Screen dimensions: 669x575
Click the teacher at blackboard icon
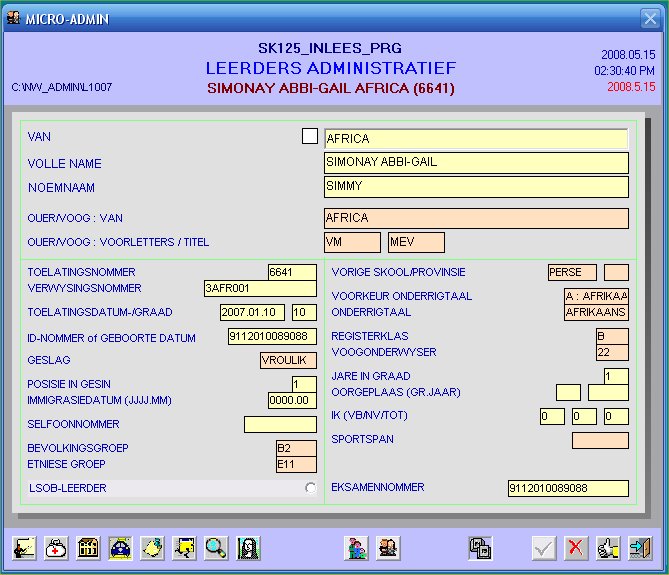[25, 547]
